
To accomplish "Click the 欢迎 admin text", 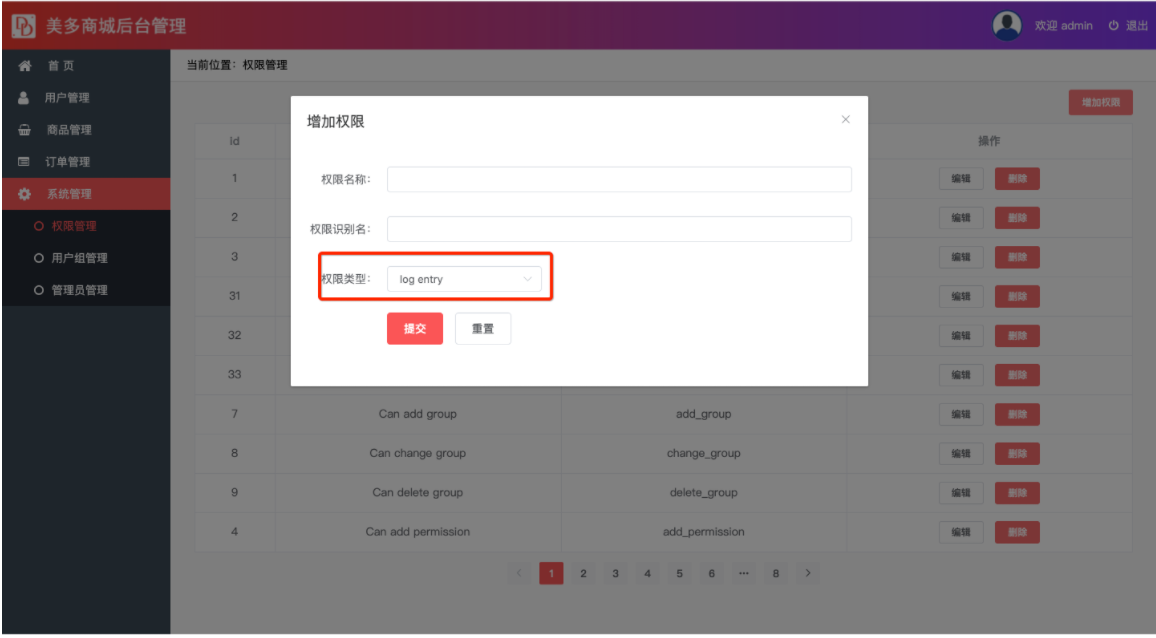I will click(1063, 26).
